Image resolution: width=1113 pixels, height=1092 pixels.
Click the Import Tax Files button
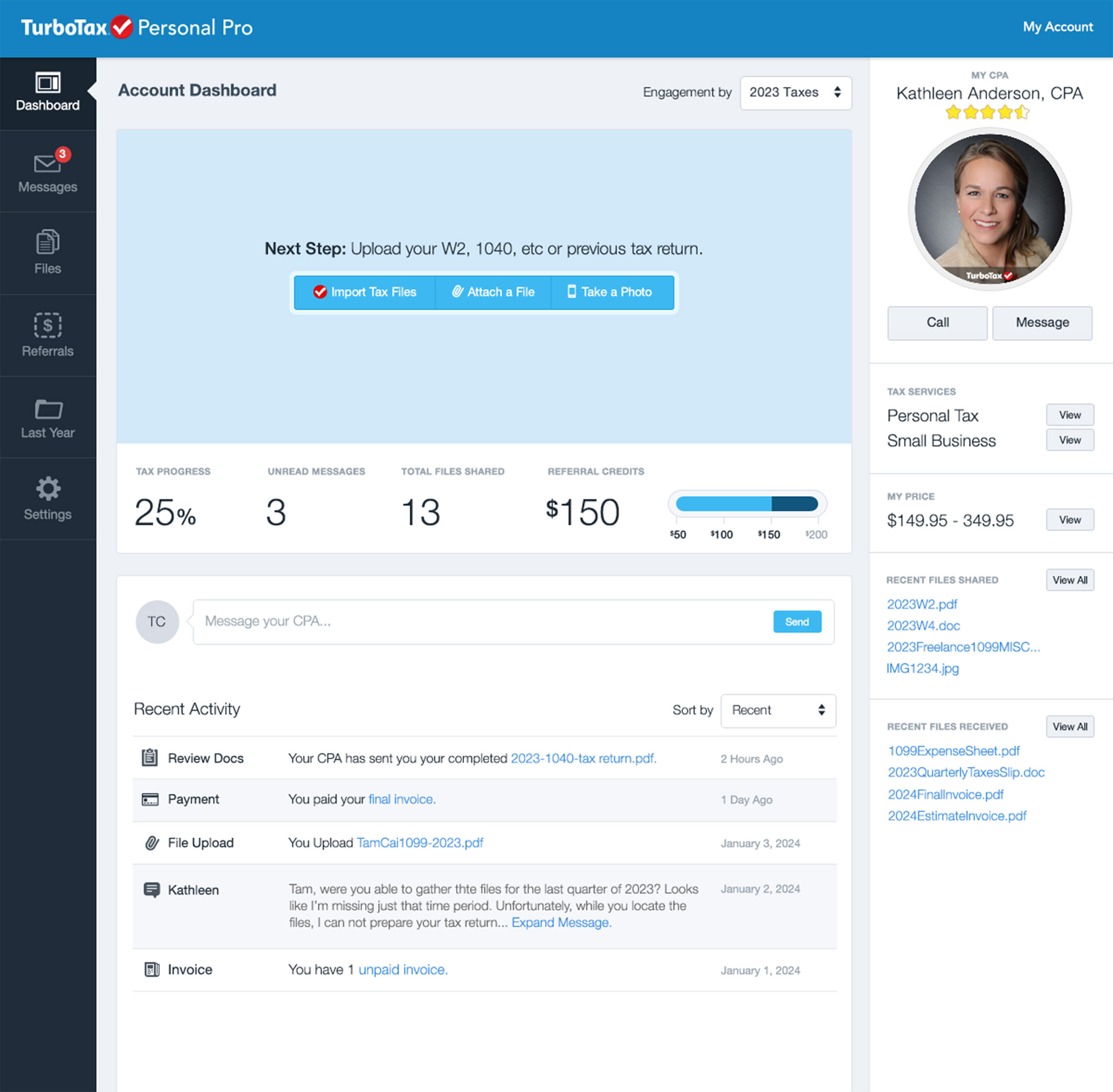(x=365, y=292)
